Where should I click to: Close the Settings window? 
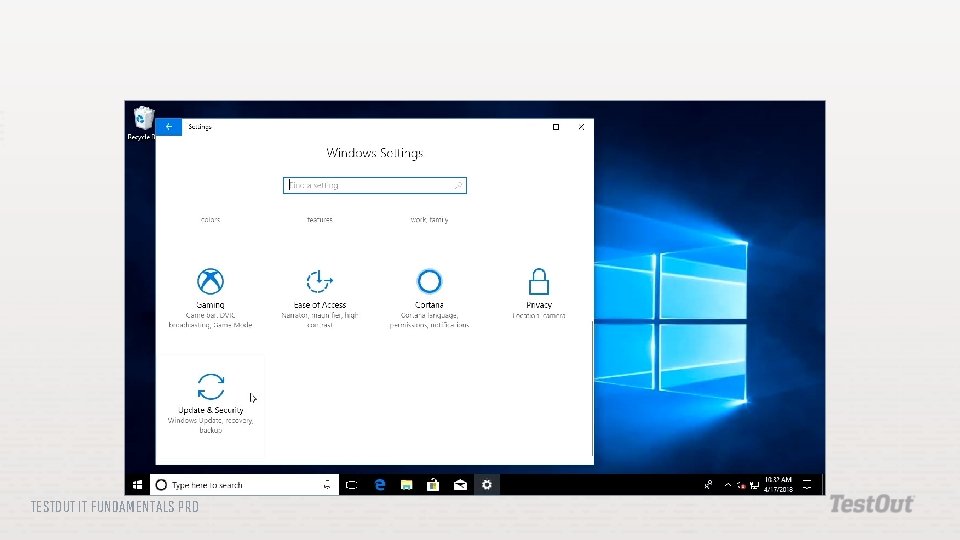(581, 127)
